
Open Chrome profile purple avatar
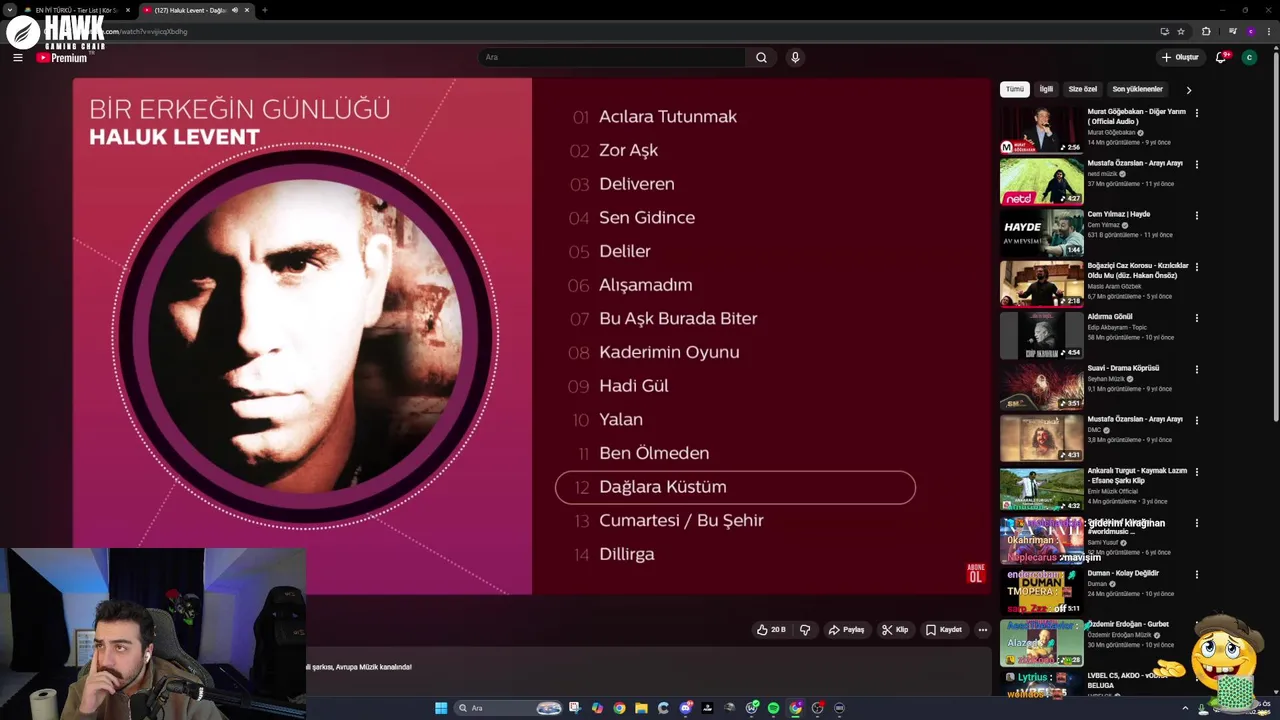[1250, 31]
